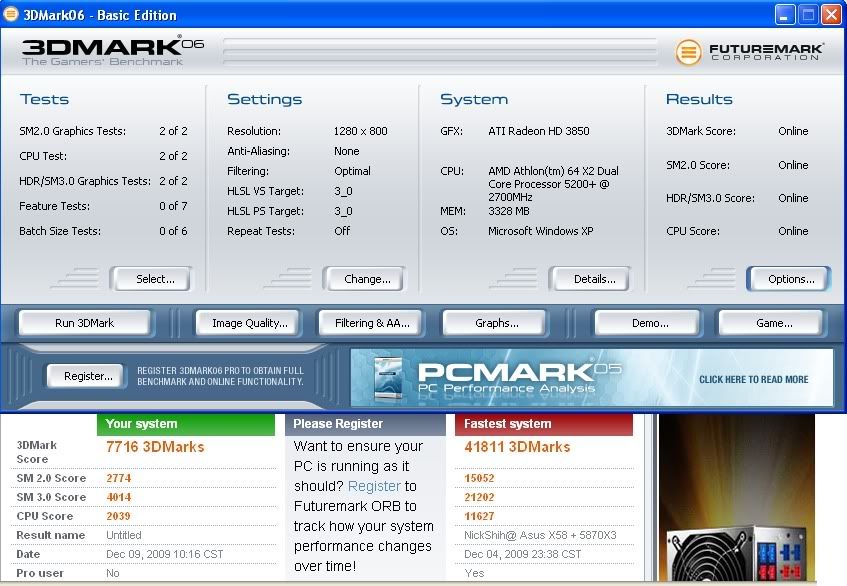847x586 pixels.
Task: Launch the Demo...
Action: (x=648, y=323)
